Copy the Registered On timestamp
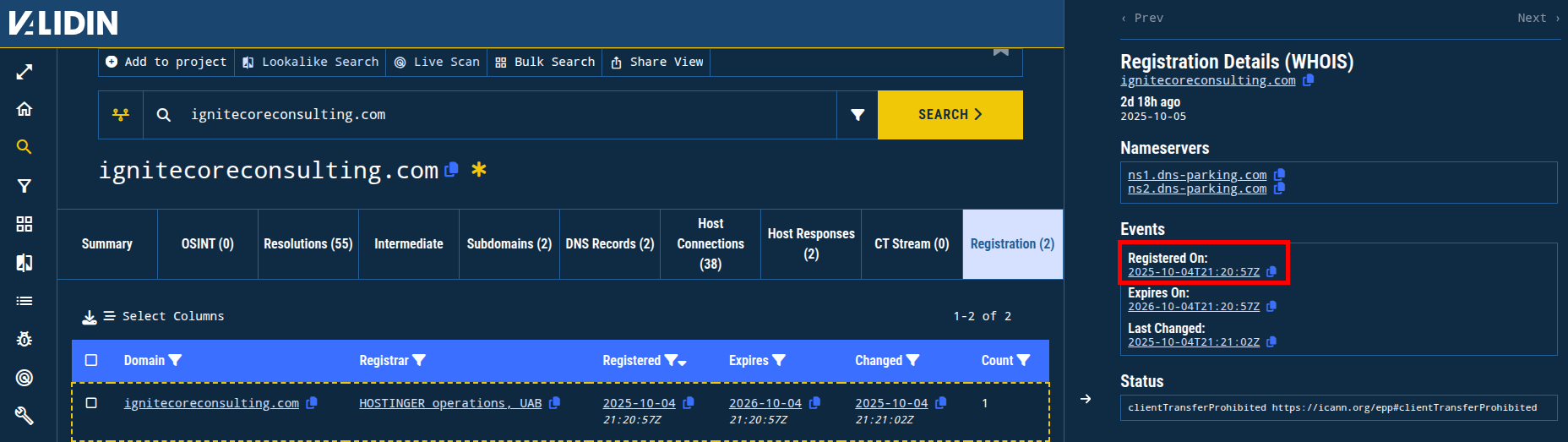Screen dimensions: 1568x442 point(1271,272)
